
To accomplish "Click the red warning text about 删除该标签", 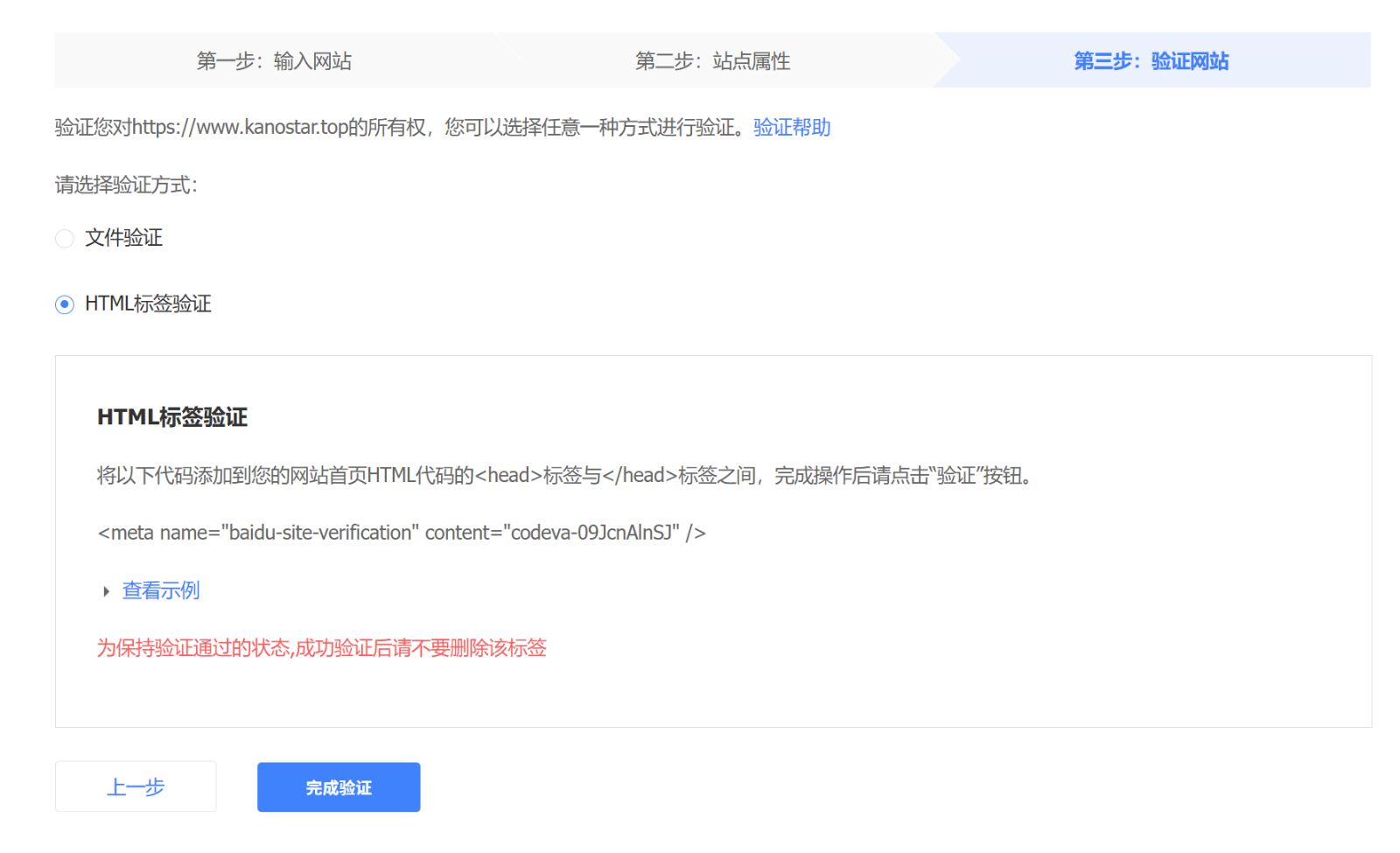I will (x=321, y=648).
